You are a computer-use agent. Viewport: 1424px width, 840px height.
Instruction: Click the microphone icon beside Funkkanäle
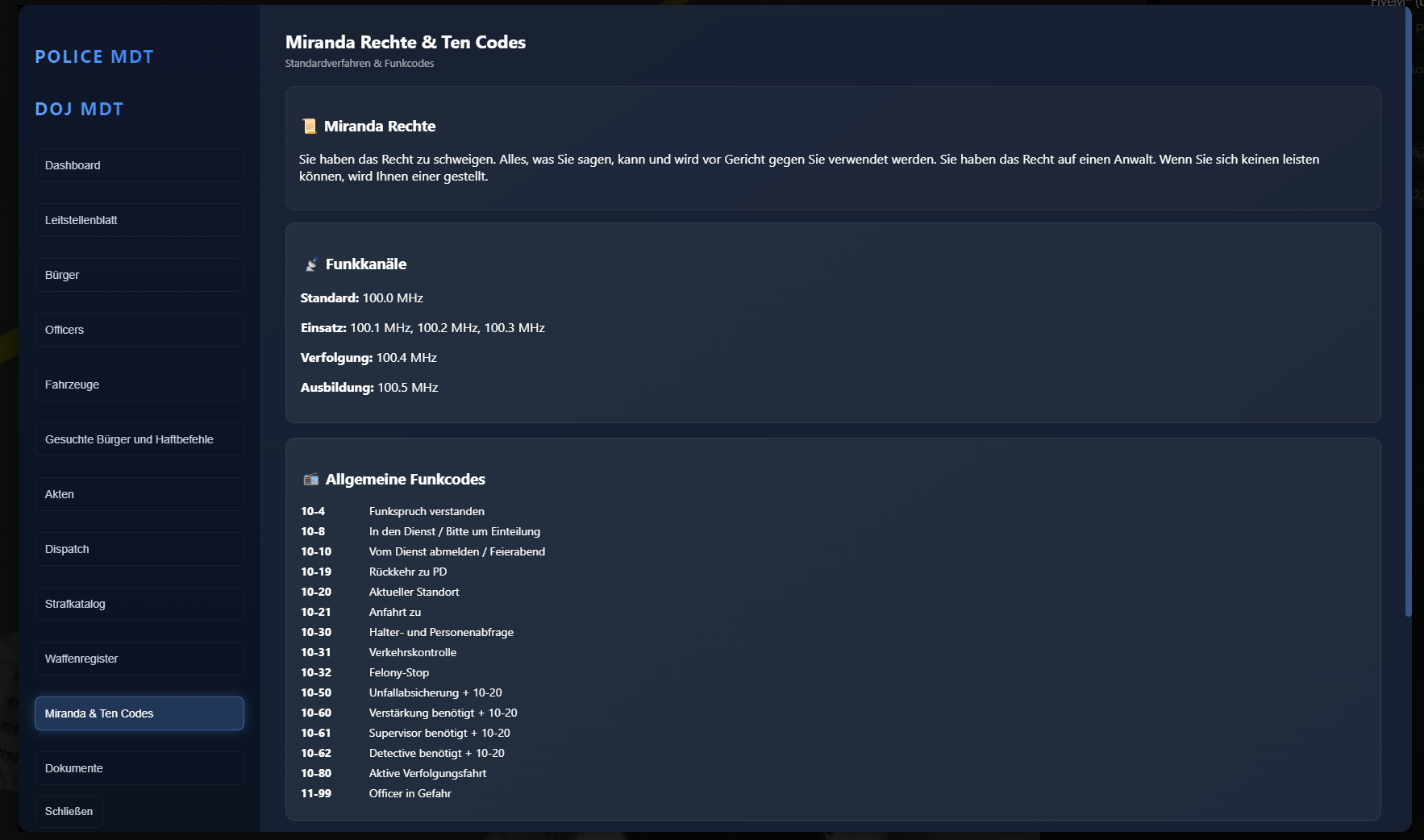tap(310, 264)
